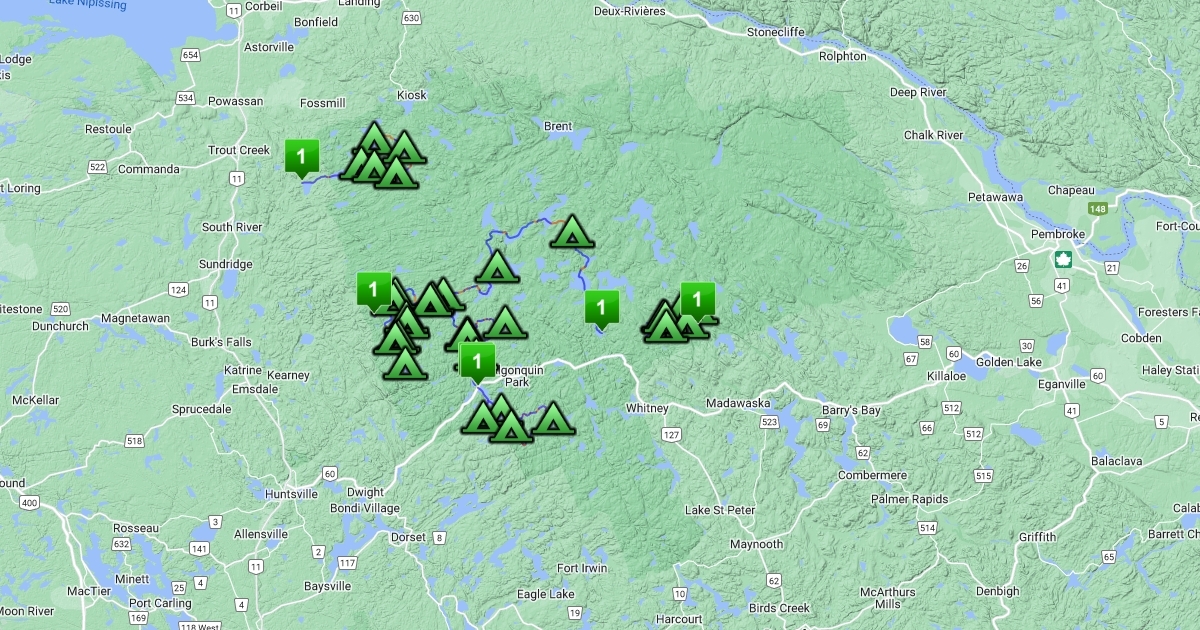Select the Petawawa place label

point(992,197)
